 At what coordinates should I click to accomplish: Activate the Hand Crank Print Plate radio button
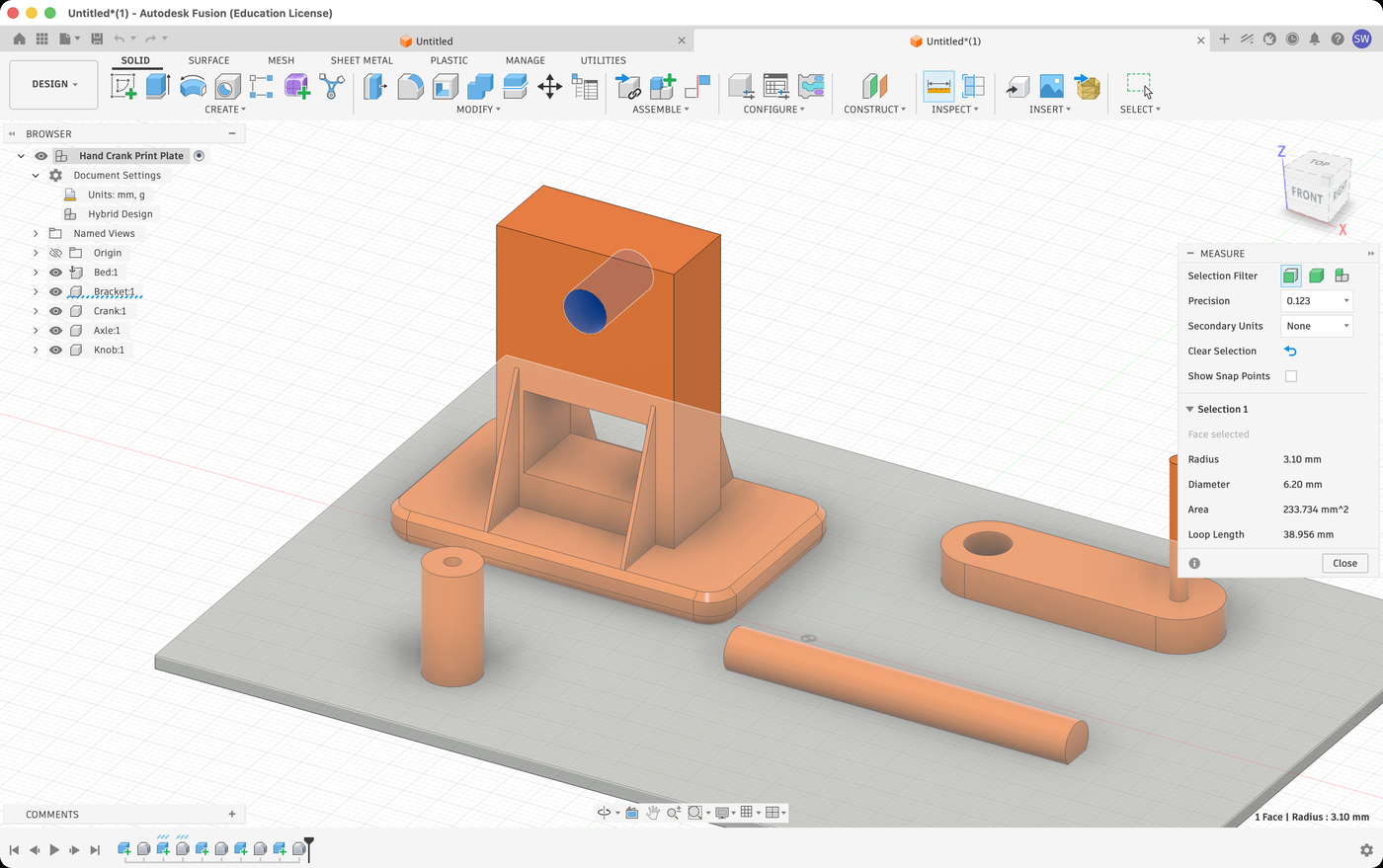click(x=200, y=156)
